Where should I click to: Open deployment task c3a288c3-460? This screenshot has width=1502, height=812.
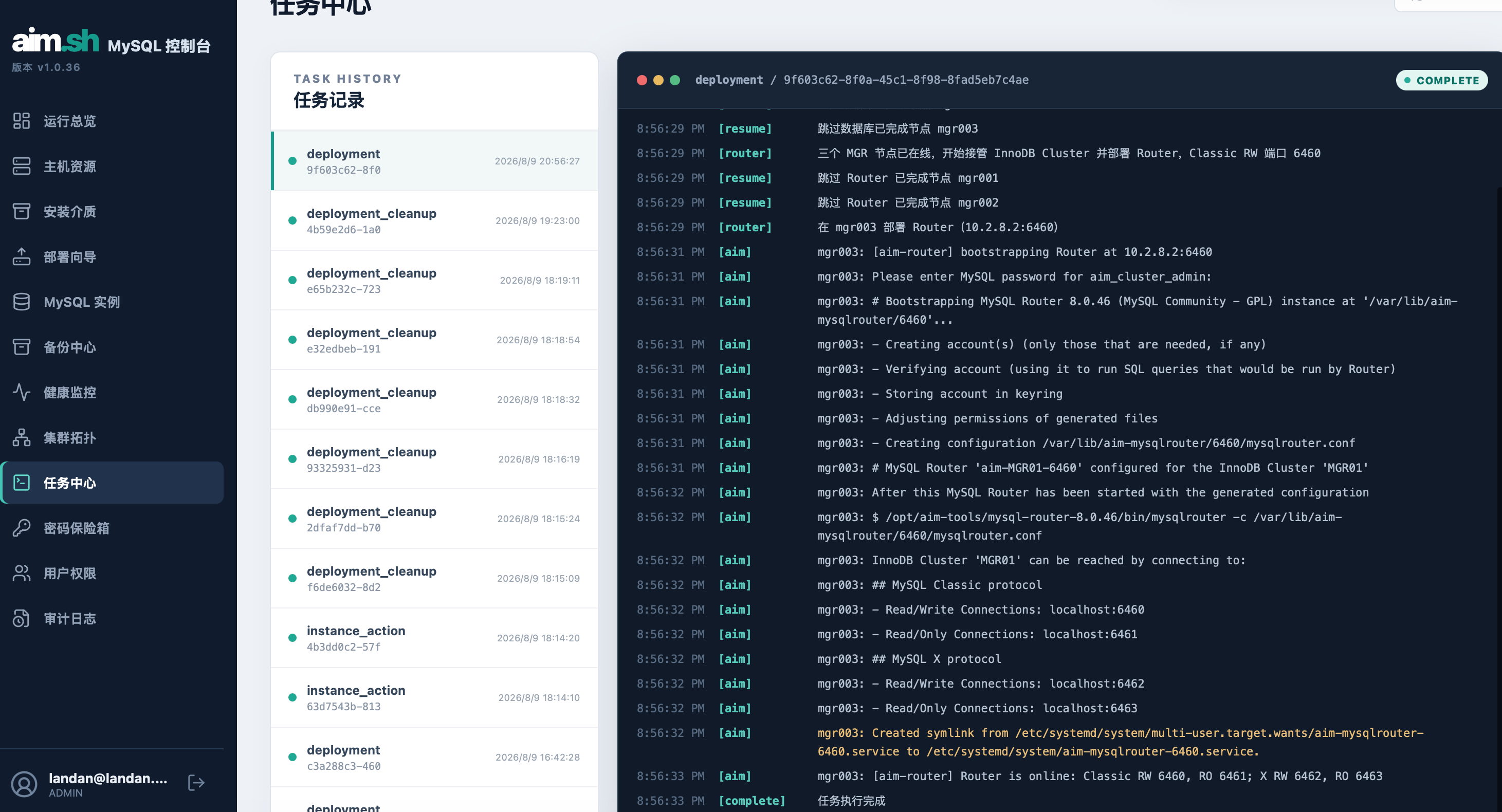click(x=434, y=756)
